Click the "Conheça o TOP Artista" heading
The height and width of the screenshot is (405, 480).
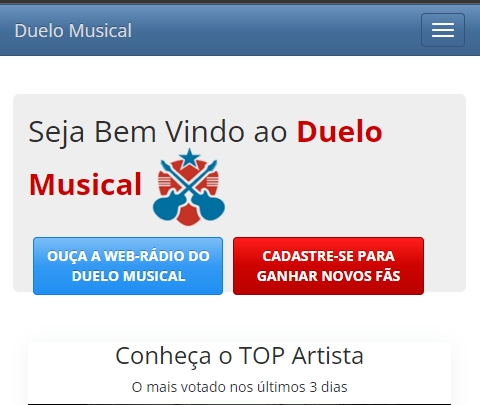pyautogui.click(x=239, y=356)
